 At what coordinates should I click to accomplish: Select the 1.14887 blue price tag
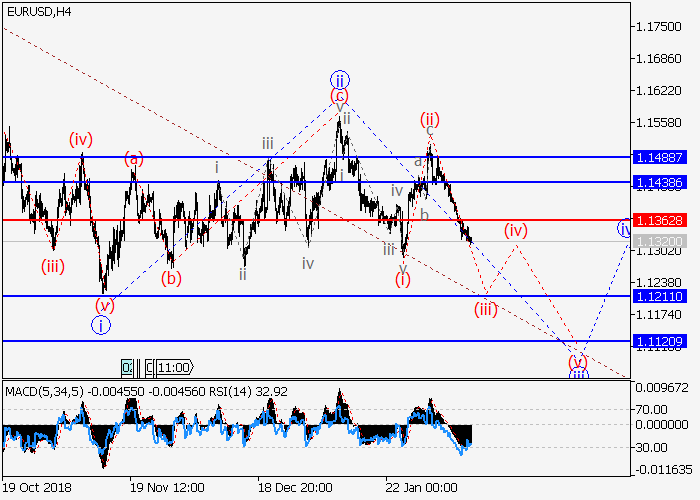[659, 157]
